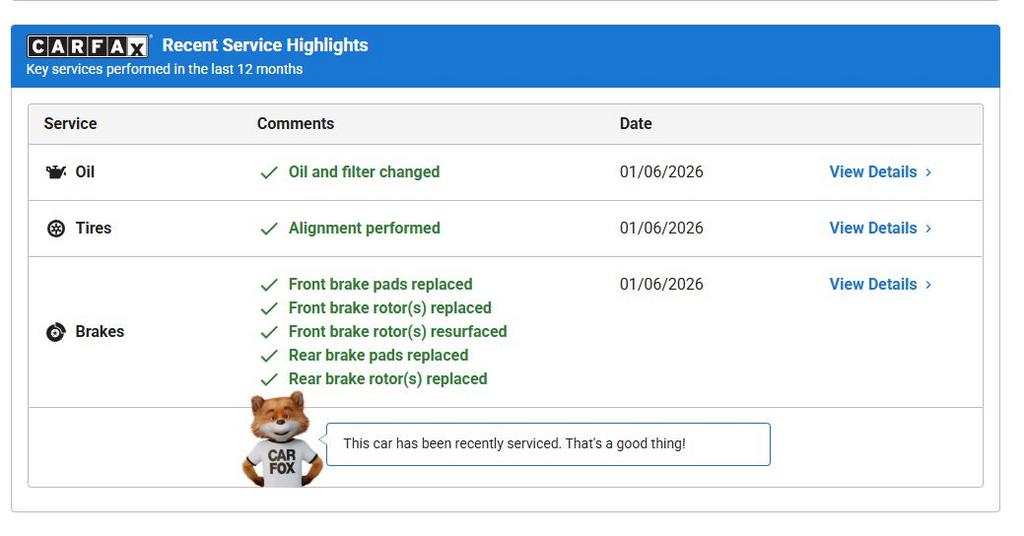The width and height of the screenshot is (1024, 536).
Task: Click checkmark beside Rear brake rotor(s) replaced
Action: point(268,380)
